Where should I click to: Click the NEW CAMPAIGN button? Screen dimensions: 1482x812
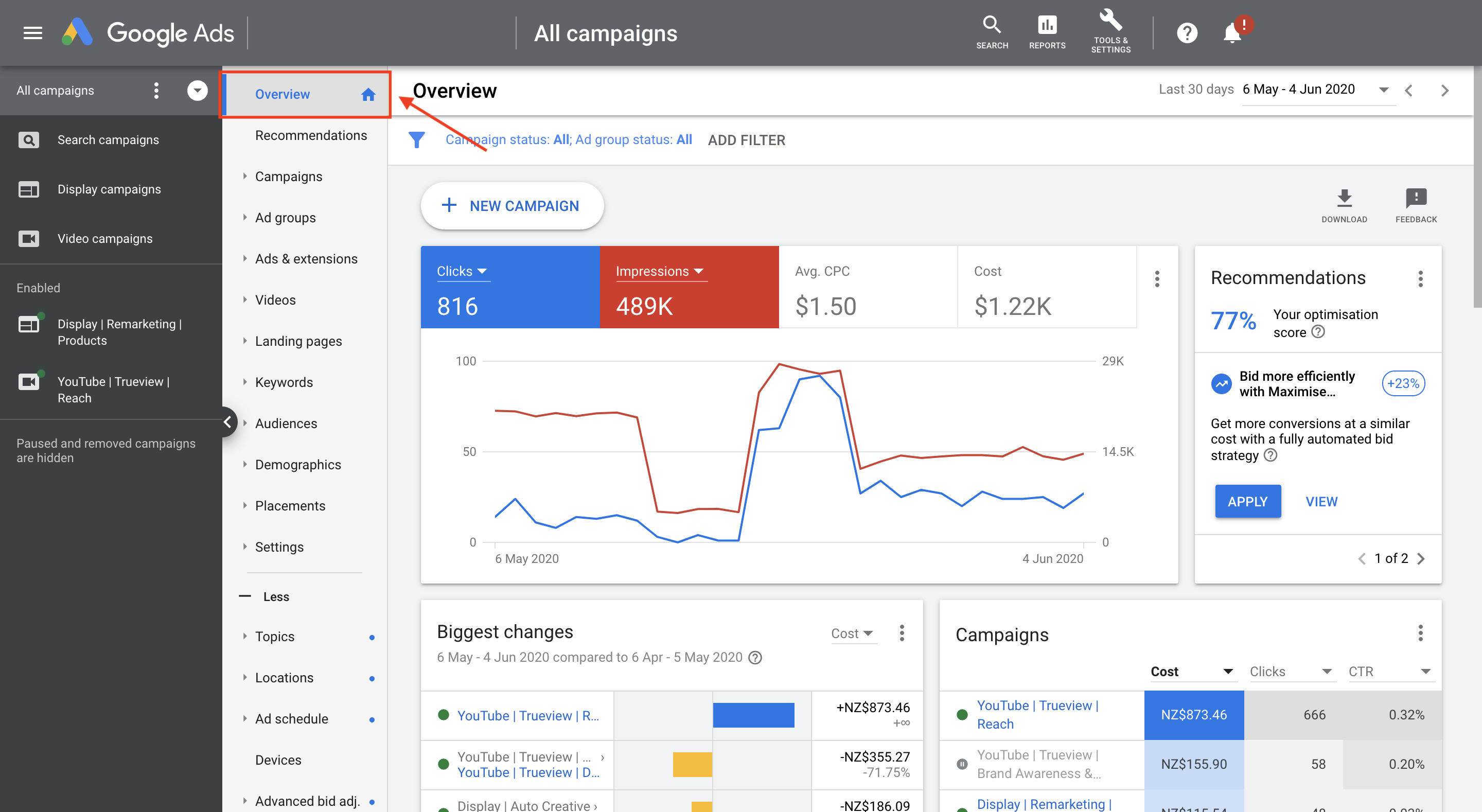[x=511, y=205]
